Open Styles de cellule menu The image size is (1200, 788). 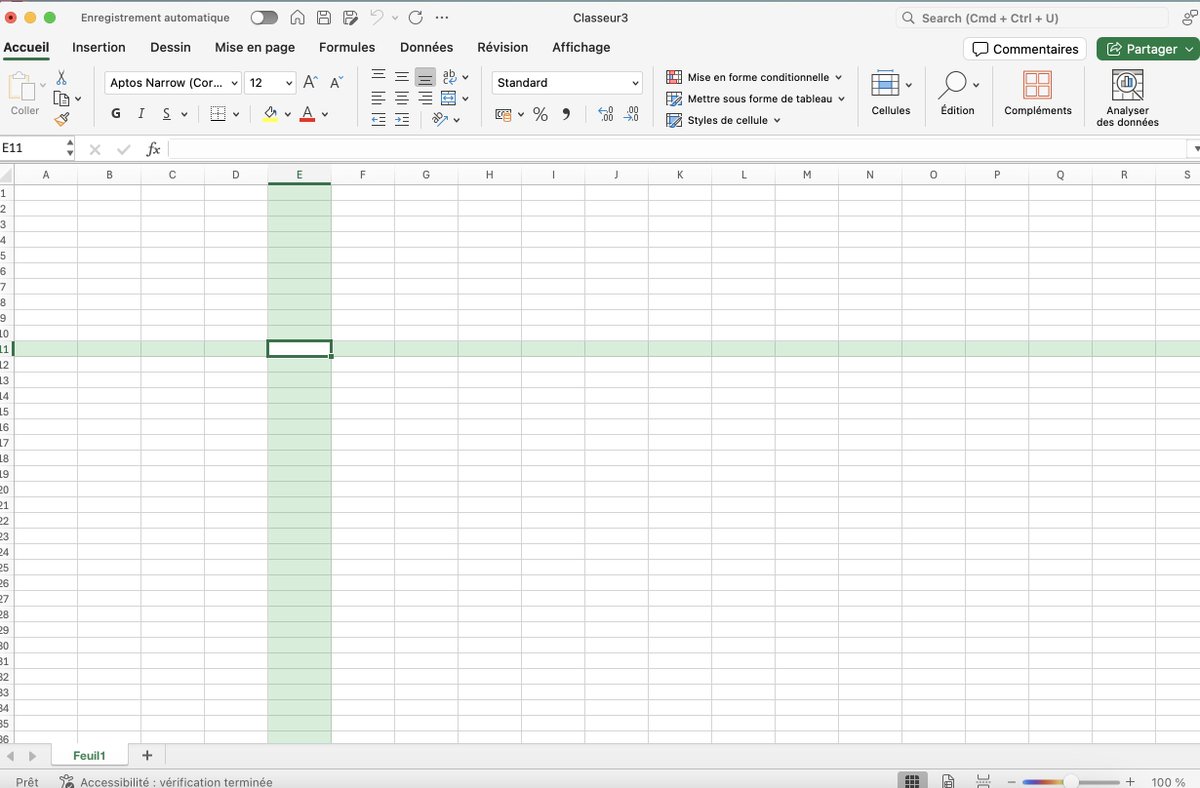click(x=724, y=120)
